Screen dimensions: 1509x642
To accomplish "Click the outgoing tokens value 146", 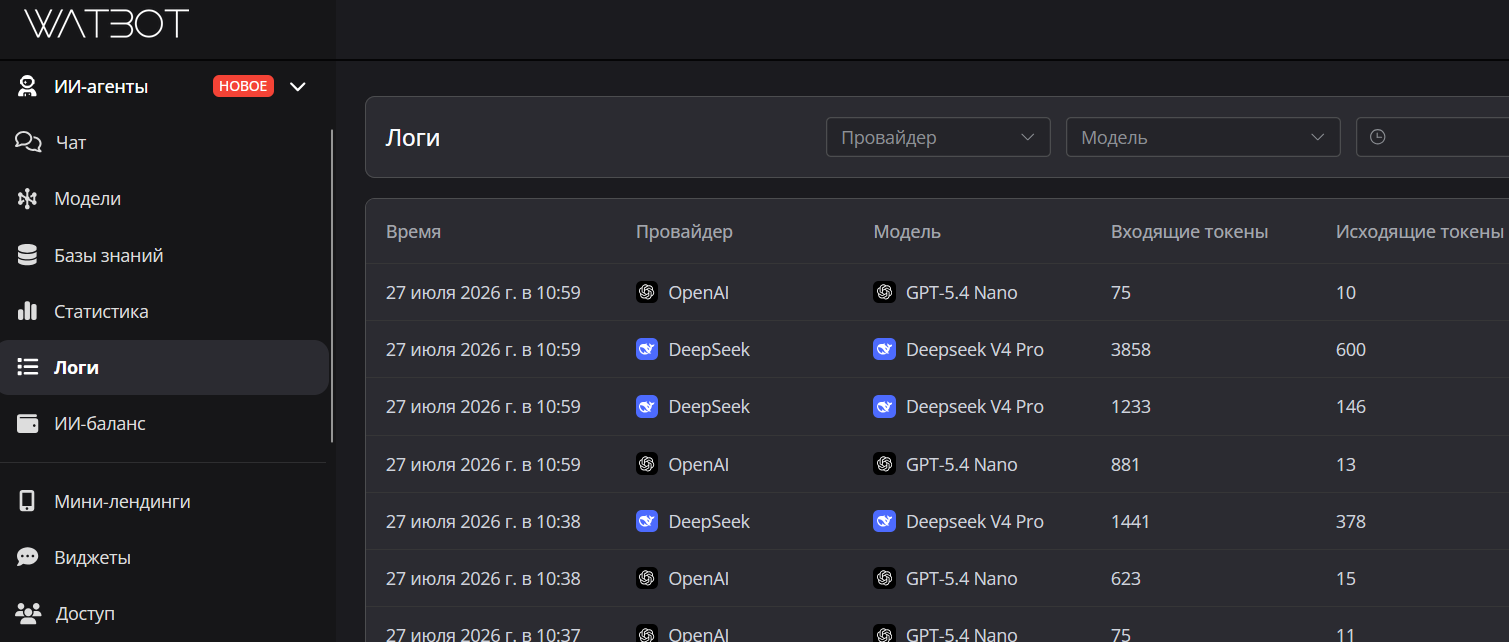I will click(x=1351, y=407).
